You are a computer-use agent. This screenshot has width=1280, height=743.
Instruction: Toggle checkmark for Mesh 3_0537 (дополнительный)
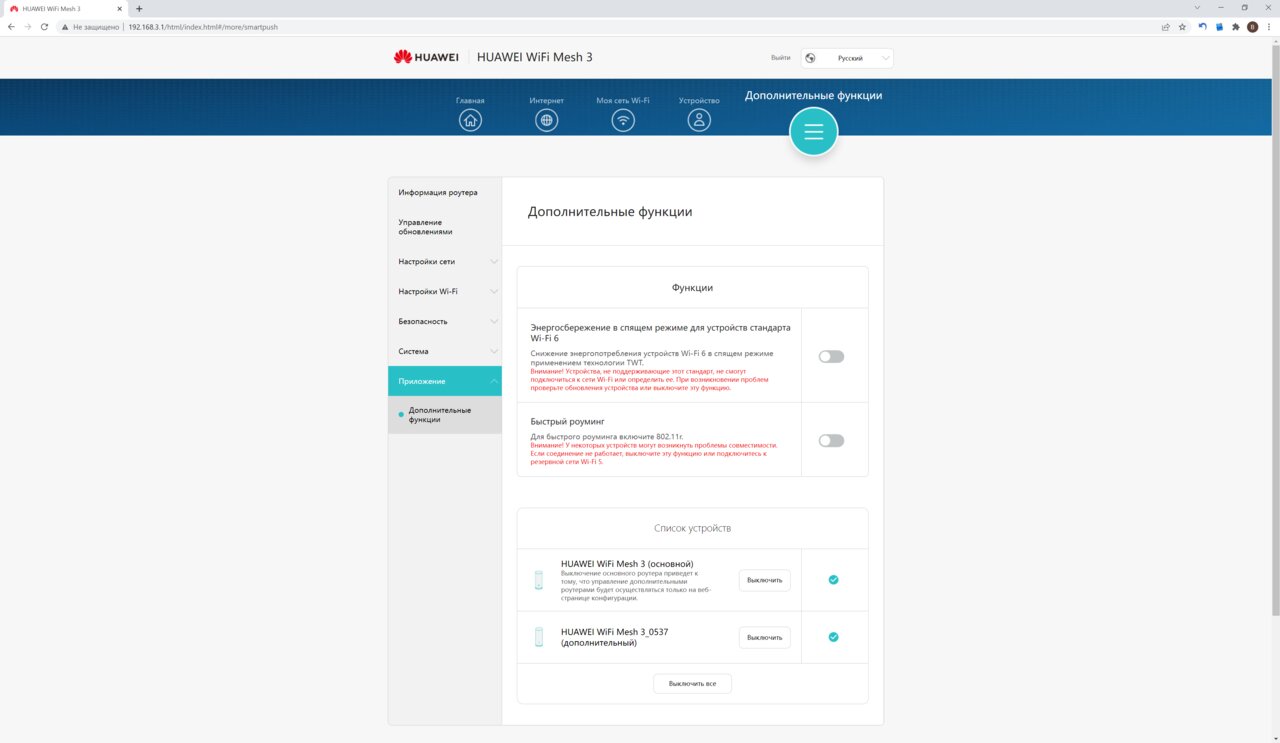833,637
